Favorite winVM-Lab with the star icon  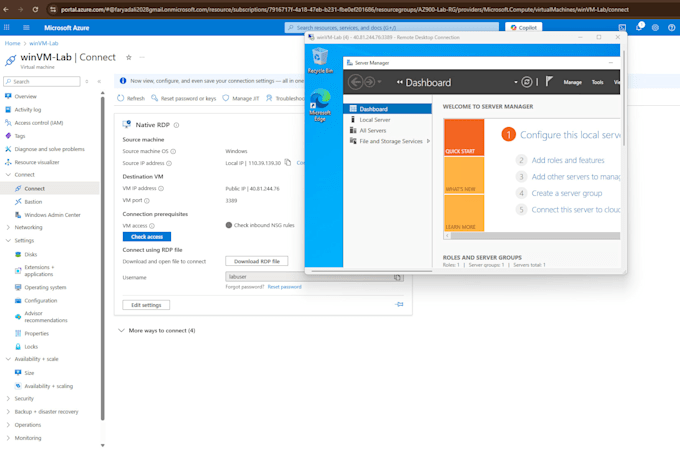click(128, 57)
